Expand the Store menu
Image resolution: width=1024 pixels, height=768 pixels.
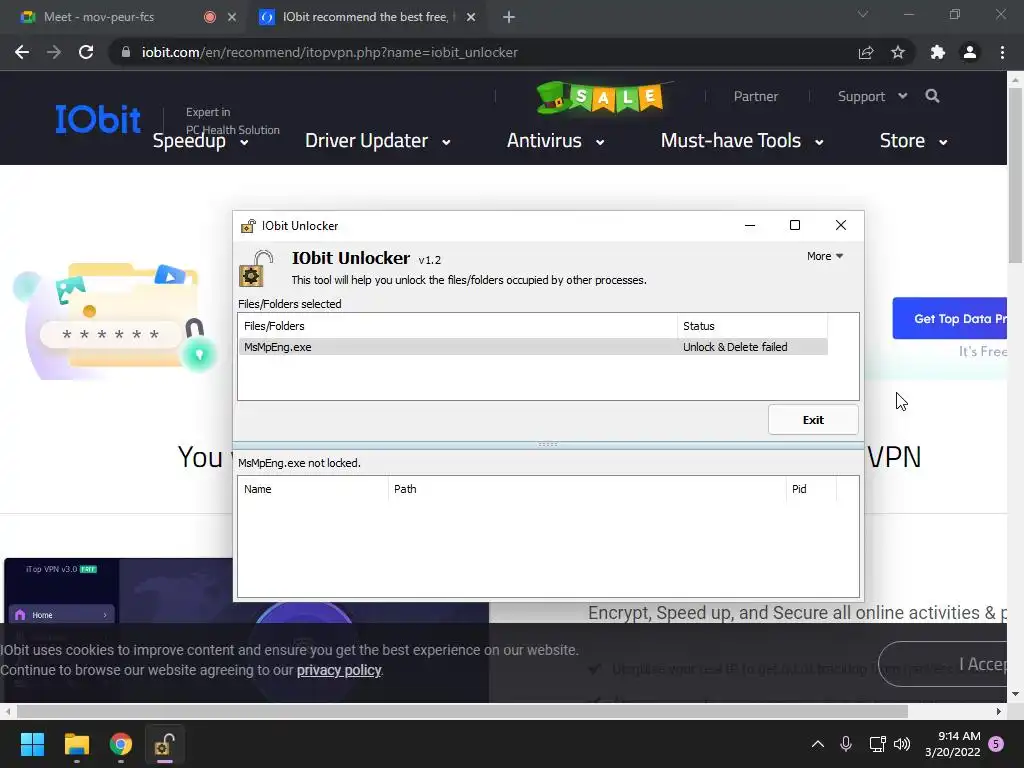pyautogui.click(x=914, y=141)
